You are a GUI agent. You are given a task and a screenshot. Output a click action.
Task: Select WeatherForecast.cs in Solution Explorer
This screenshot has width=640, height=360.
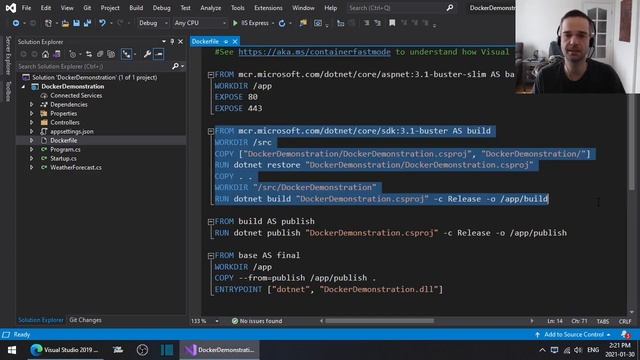[76, 167]
